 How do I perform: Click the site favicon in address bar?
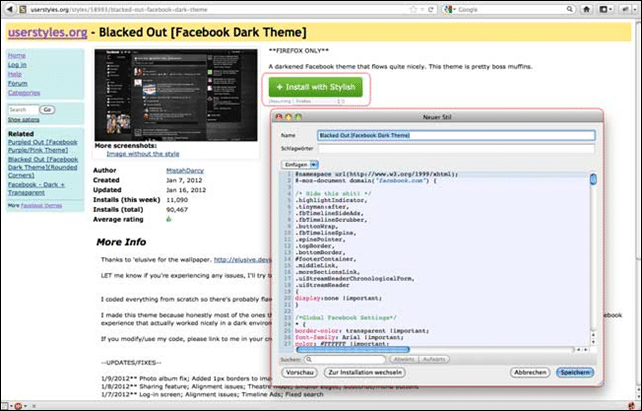[24, 9]
